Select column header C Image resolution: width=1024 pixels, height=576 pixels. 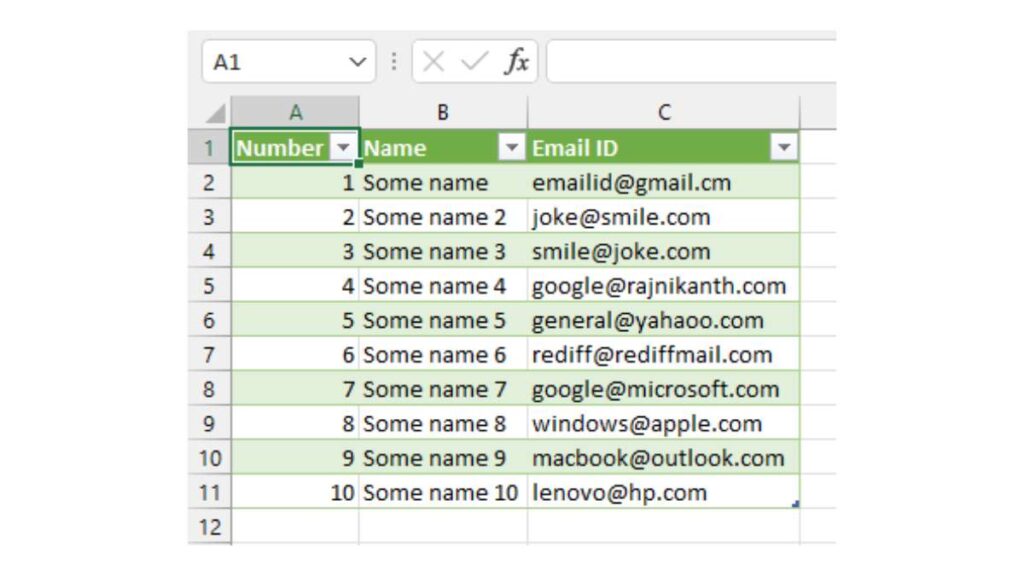tap(664, 111)
